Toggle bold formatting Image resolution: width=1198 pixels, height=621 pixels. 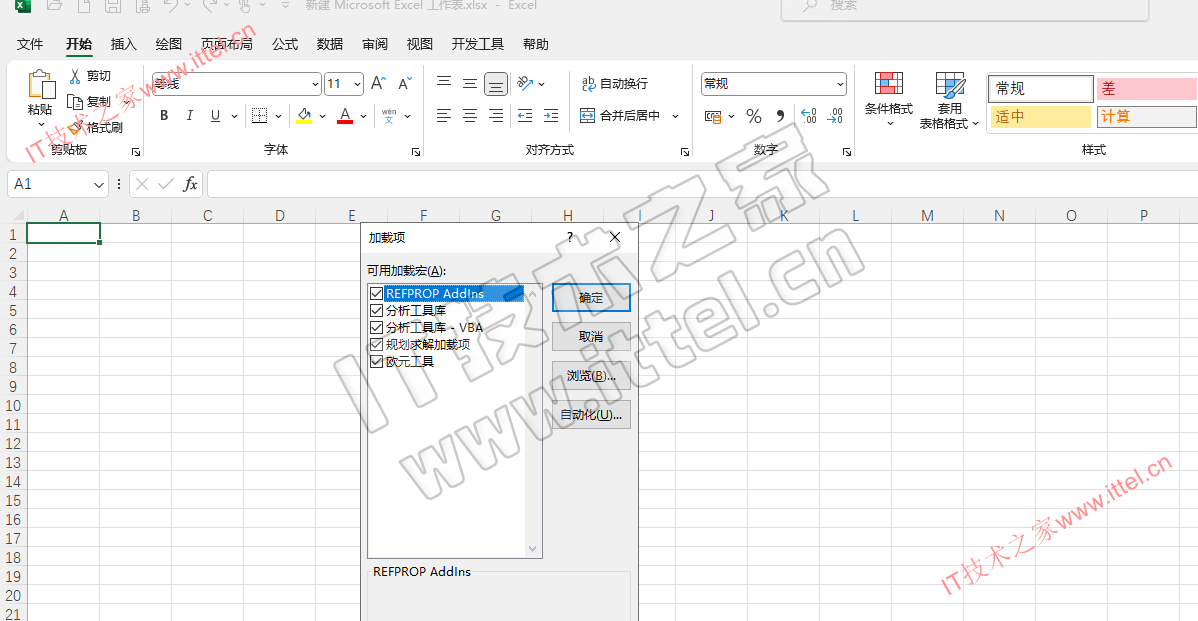click(164, 115)
